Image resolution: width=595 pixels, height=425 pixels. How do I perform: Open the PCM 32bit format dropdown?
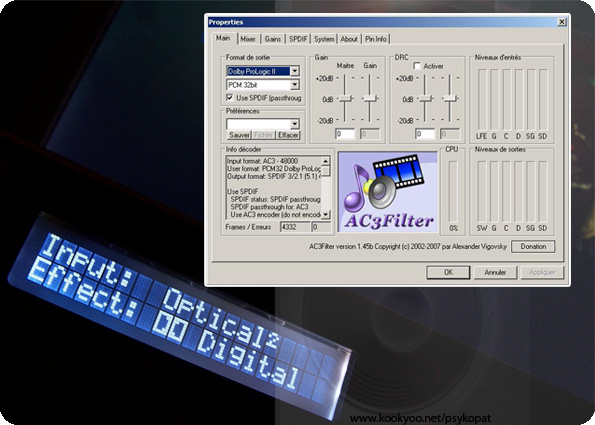[x=295, y=85]
